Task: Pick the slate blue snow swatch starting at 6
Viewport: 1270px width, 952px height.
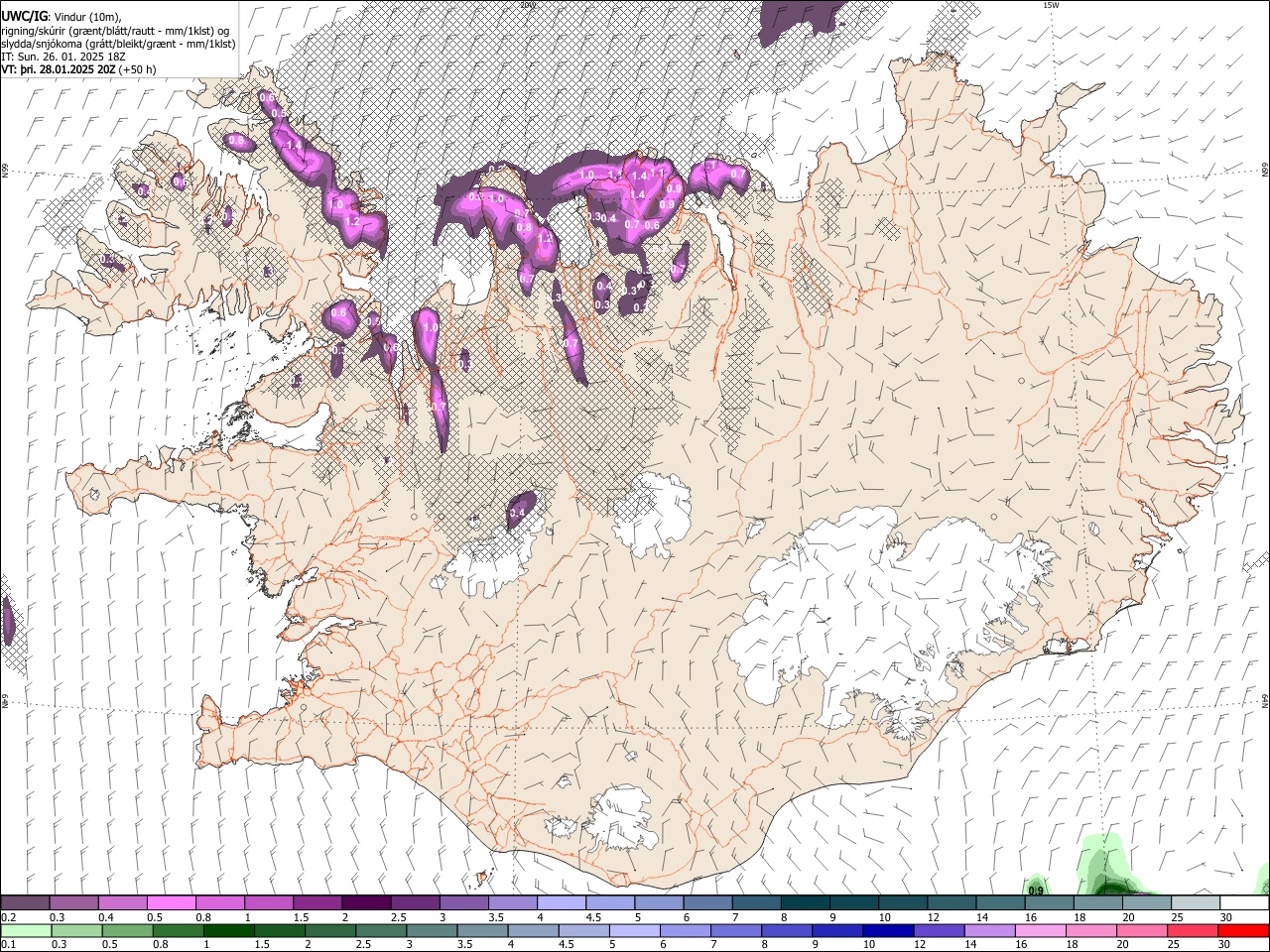Action: point(707,903)
